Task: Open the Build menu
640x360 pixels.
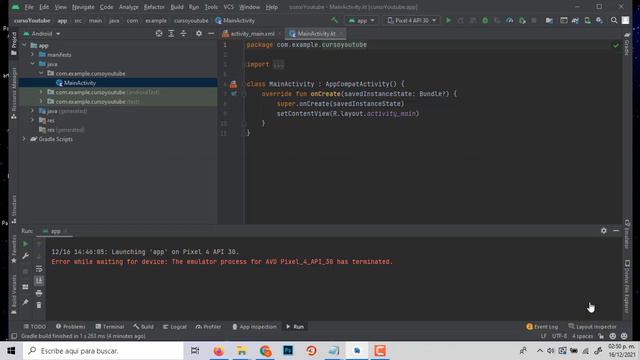Action: (x=177, y=7)
